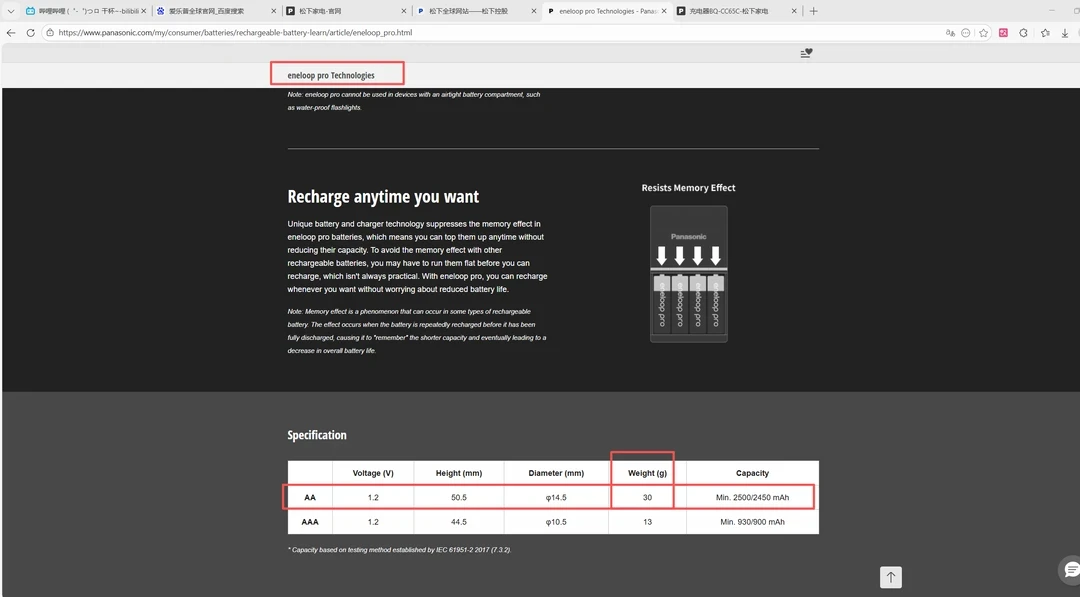Image resolution: width=1080 pixels, height=597 pixels.
Task: View site information lock icon
Action: (x=50, y=32)
